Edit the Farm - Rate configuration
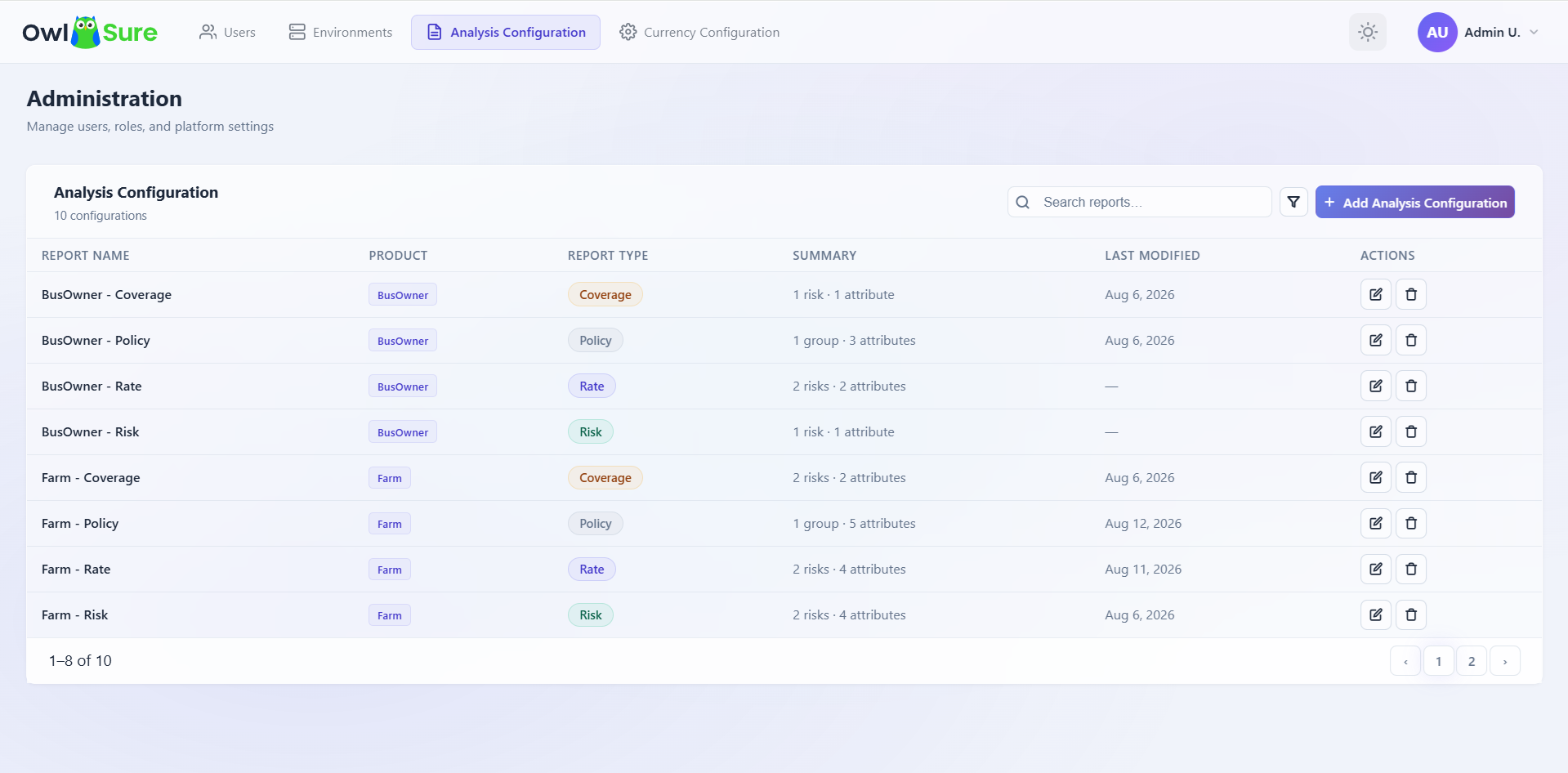1568x773 pixels. point(1376,569)
